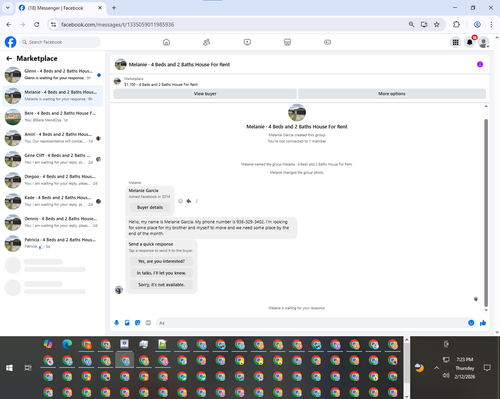Screen dimensions: 500x399
Task: Open Facebook home via the logo
Action: (10, 42)
